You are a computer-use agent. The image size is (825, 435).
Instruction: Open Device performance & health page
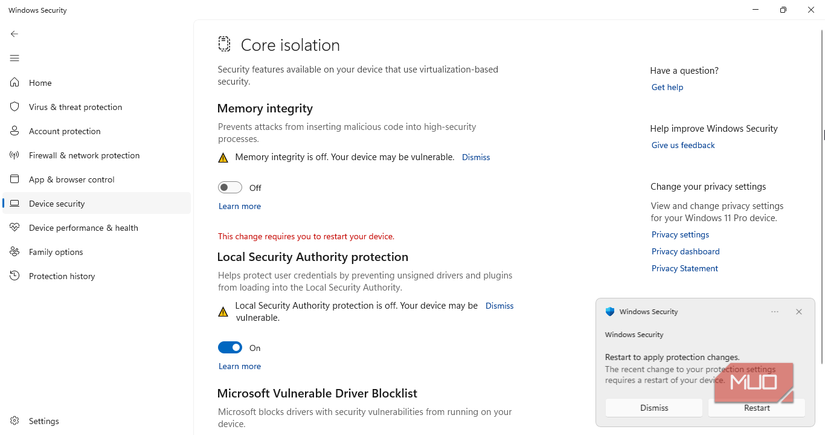97,228
